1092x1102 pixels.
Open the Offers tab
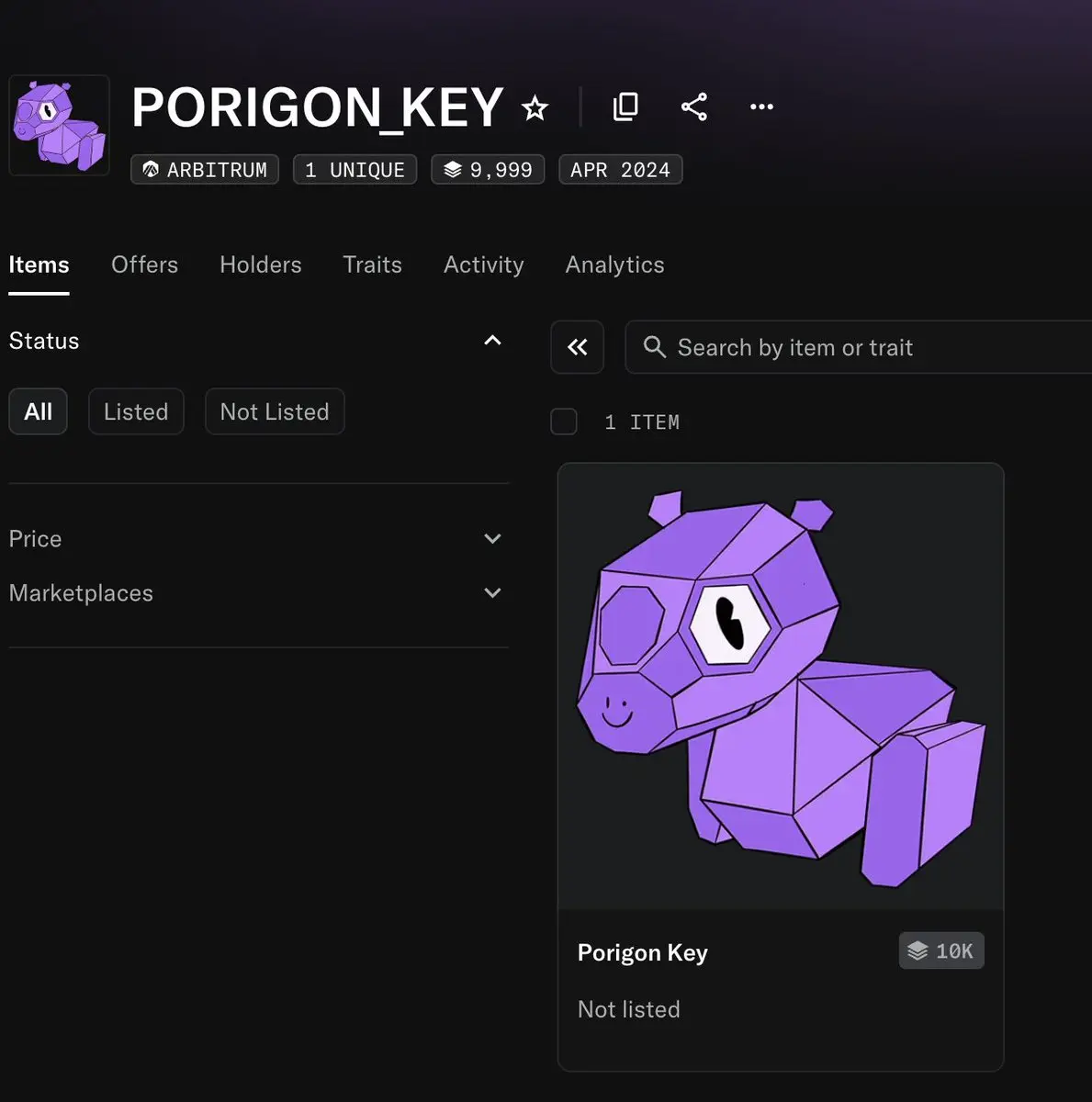(144, 264)
